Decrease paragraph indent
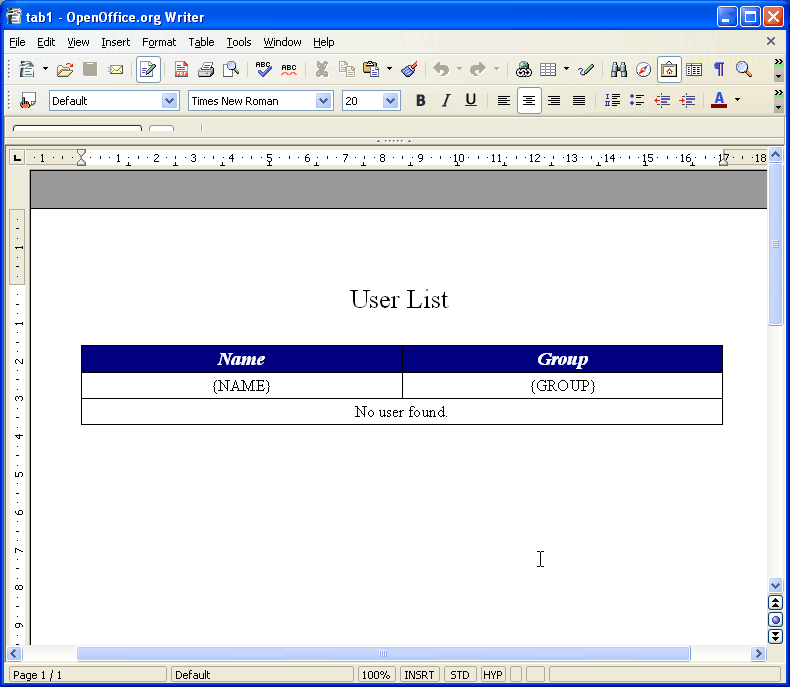The height and width of the screenshot is (687, 790). [x=662, y=101]
